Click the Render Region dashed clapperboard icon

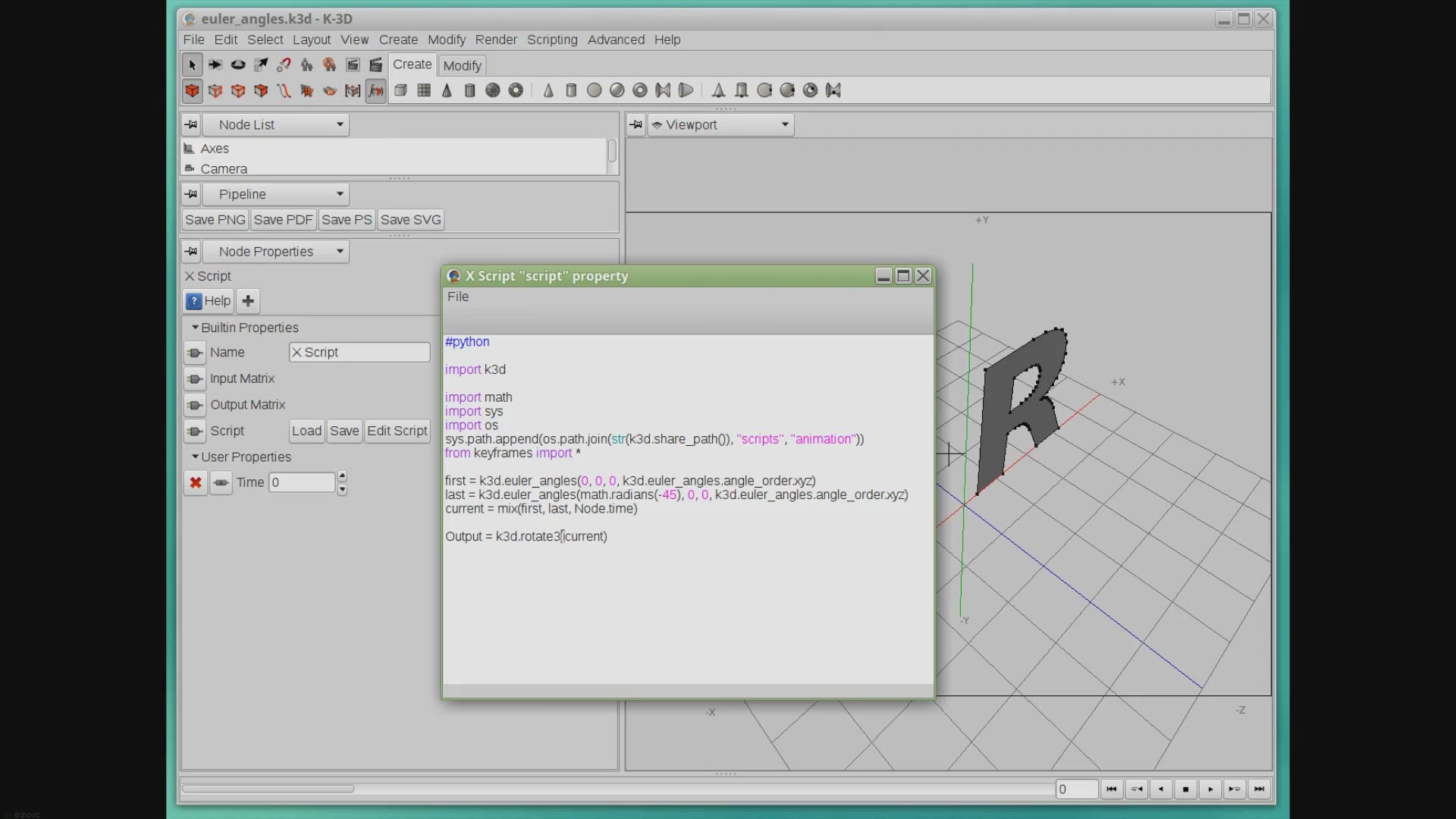(x=353, y=65)
